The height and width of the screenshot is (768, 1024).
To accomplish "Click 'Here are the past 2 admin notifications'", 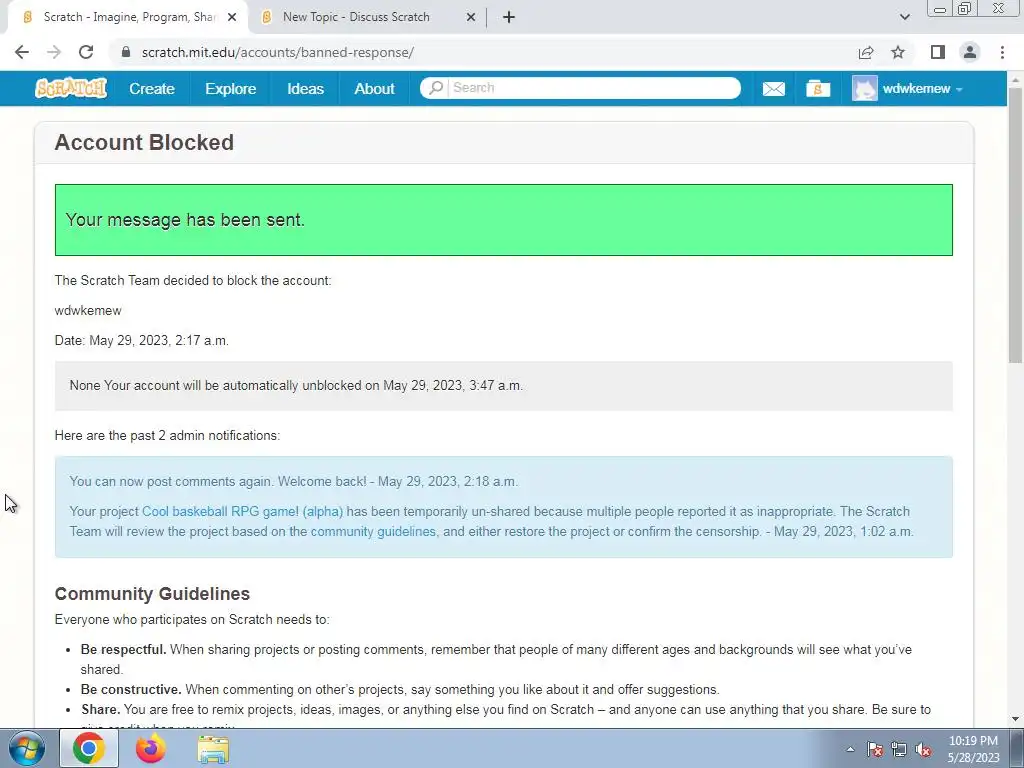I will point(167,436).
